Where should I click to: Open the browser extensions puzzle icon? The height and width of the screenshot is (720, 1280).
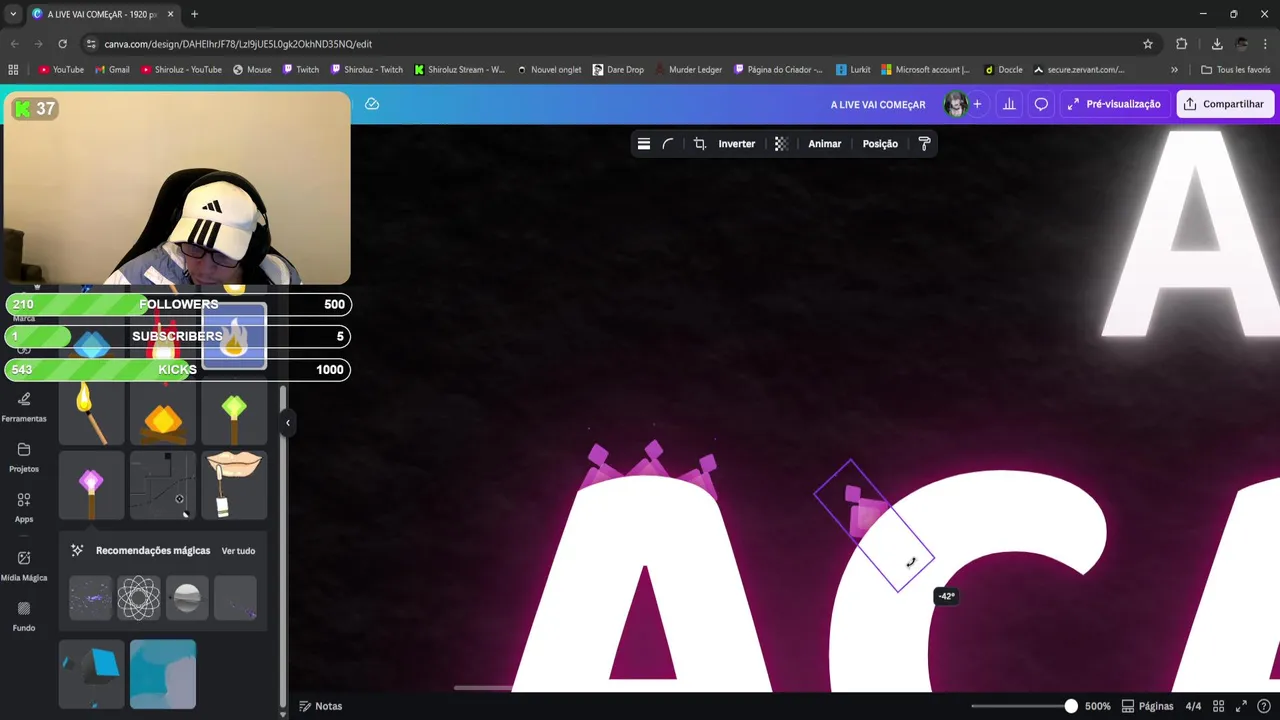[x=1182, y=44]
